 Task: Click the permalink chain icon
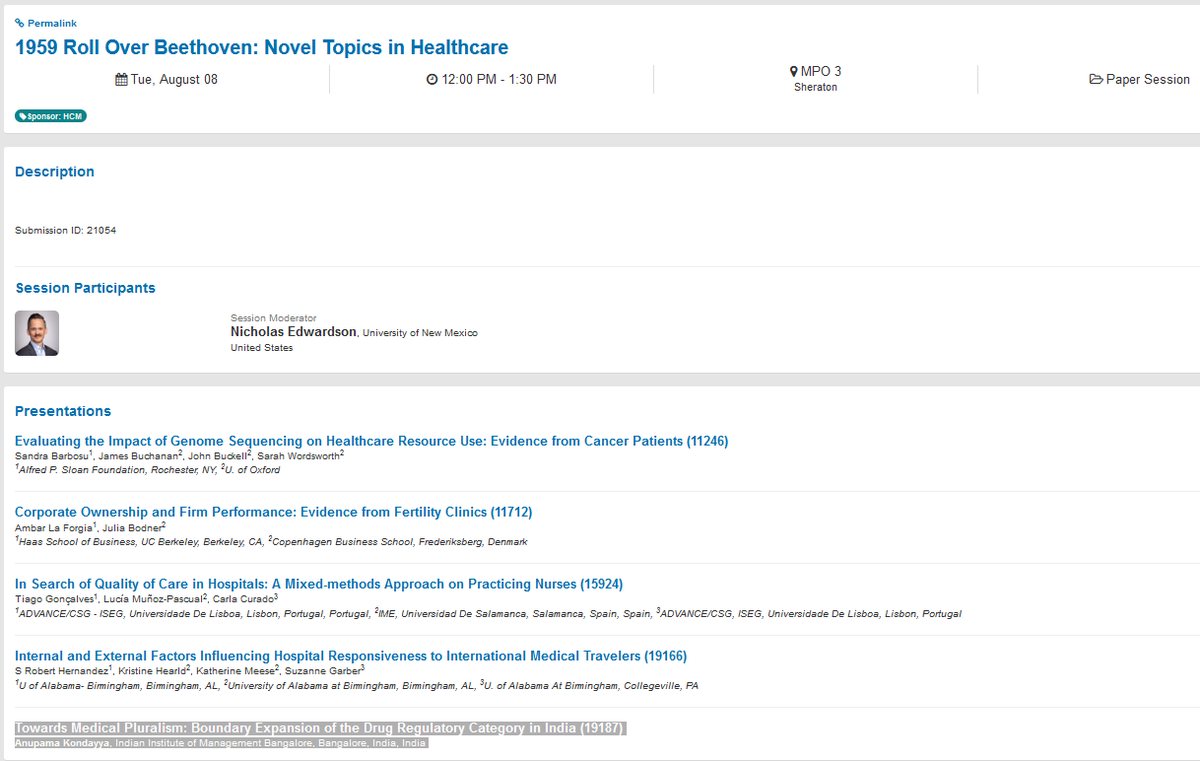point(21,23)
